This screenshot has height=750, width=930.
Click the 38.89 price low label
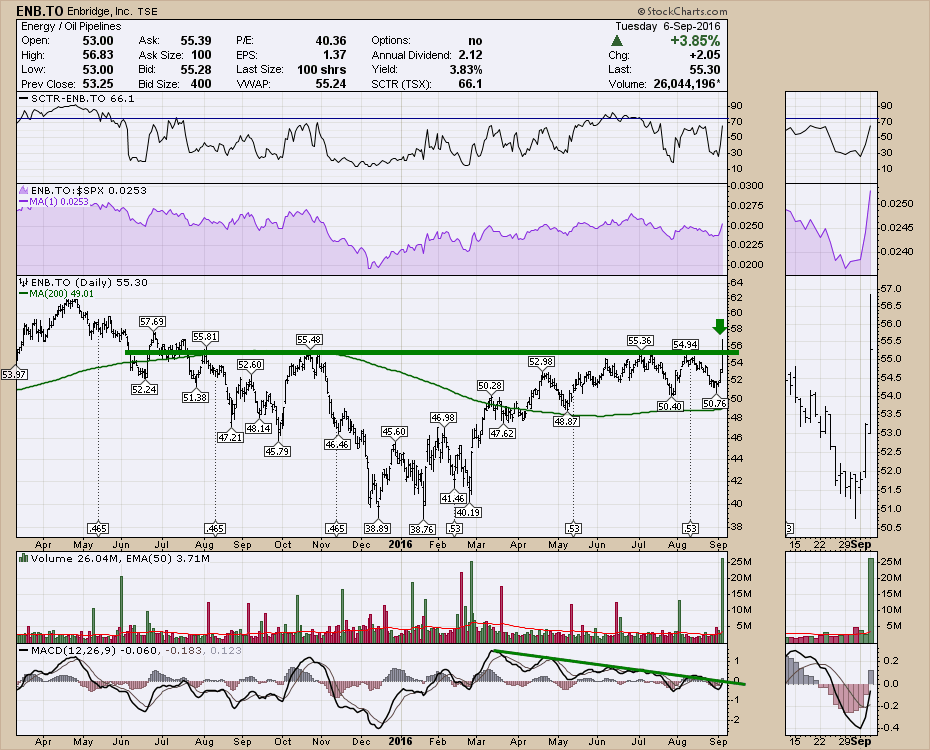(x=377, y=528)
